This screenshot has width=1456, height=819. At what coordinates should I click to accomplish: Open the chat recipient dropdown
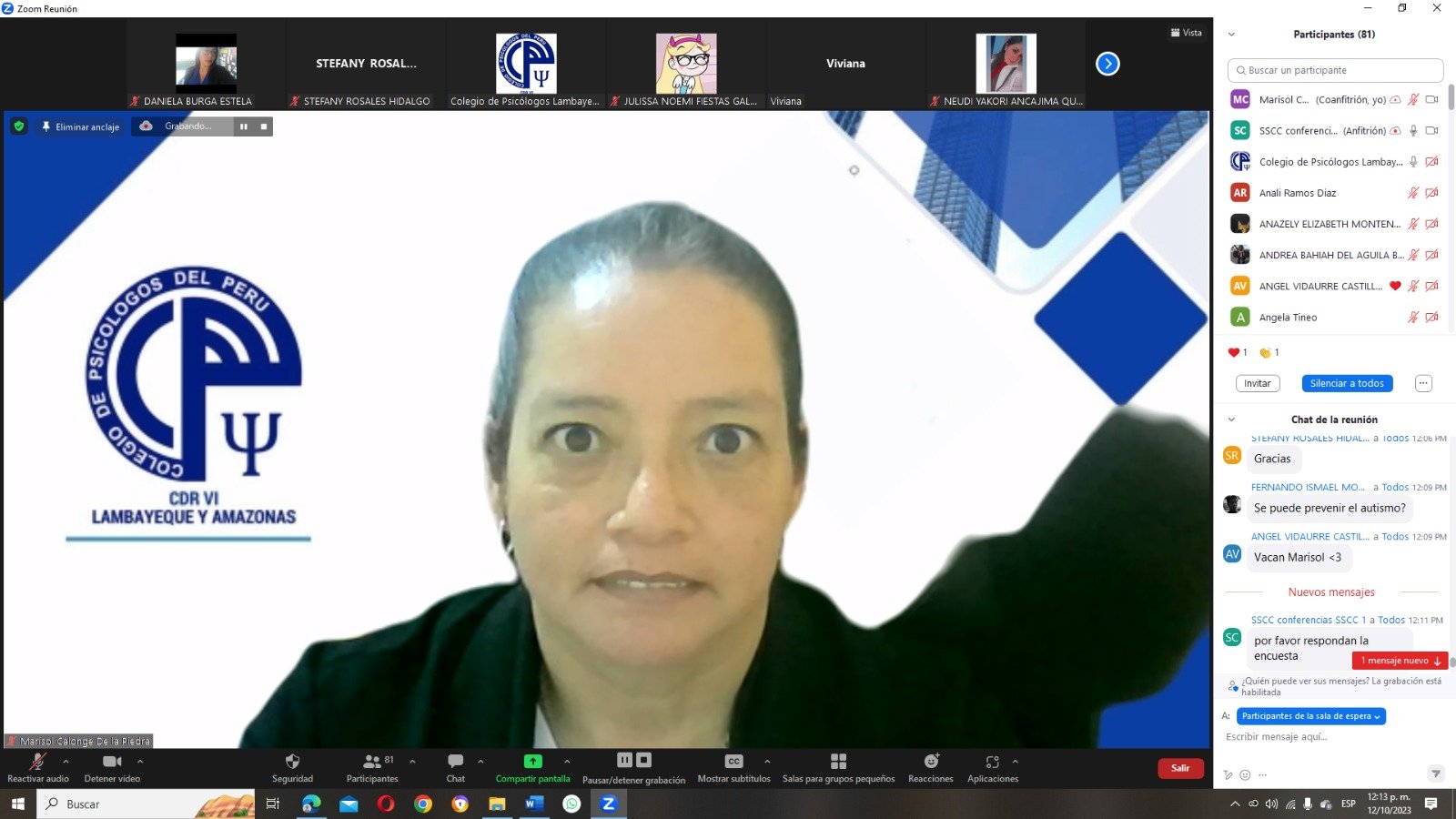pos(1310,716)
